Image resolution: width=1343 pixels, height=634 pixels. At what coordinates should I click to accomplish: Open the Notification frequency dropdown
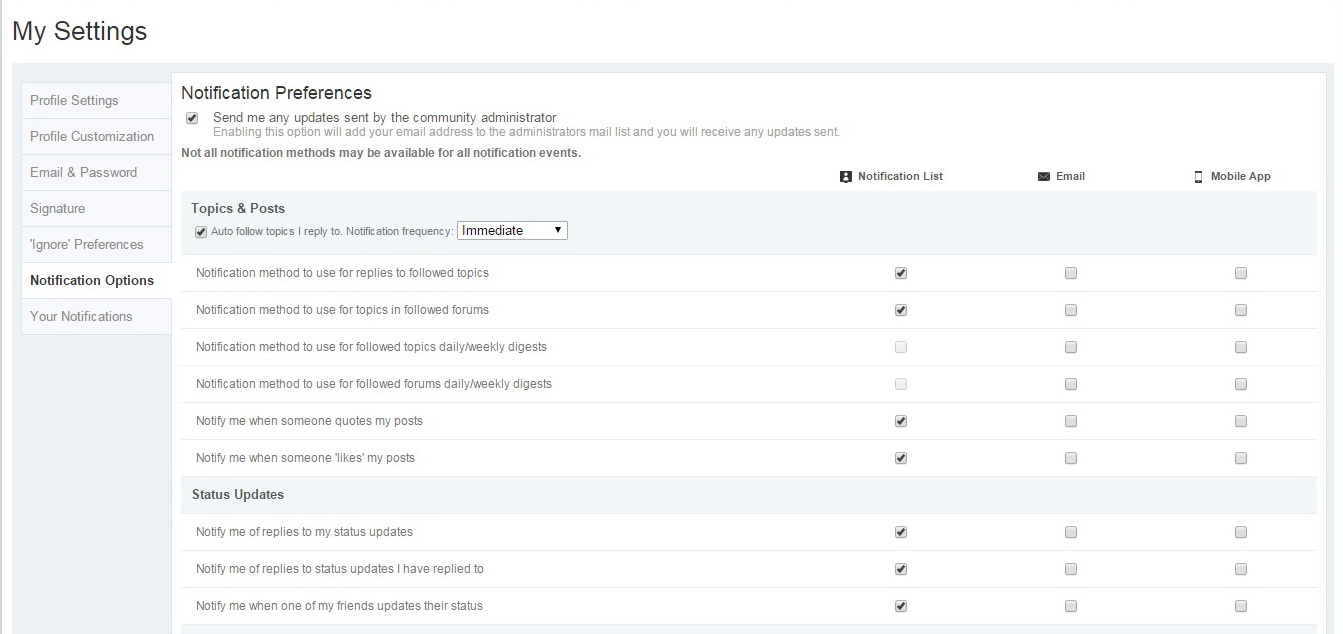point(512,231)
